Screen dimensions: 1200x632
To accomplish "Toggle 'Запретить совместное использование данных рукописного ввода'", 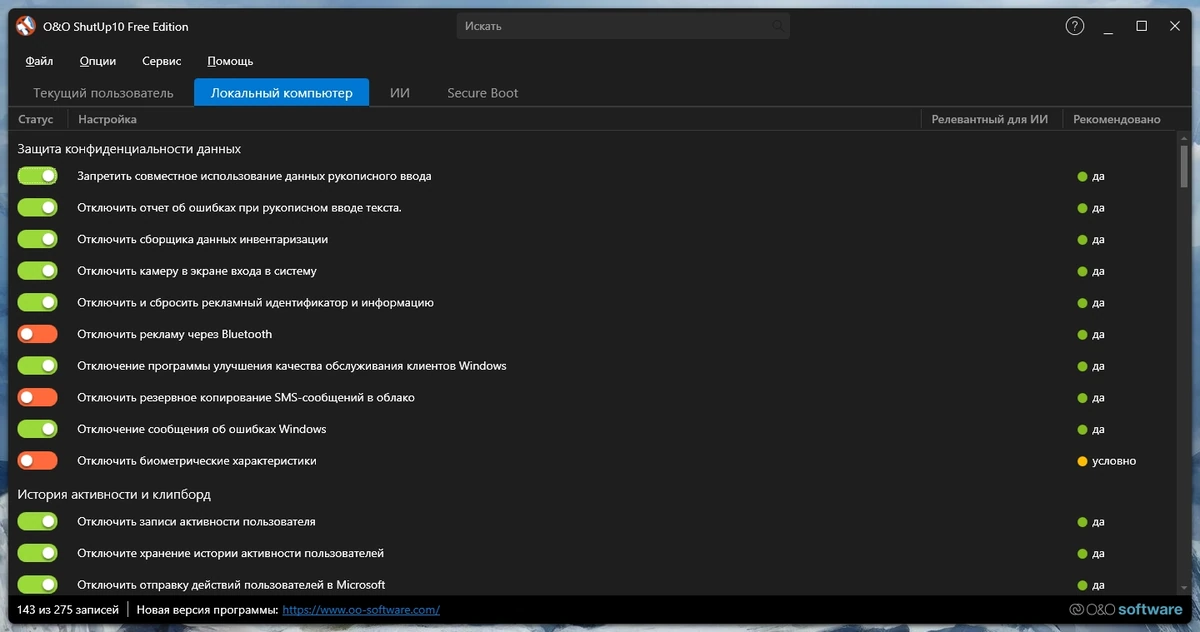I will coord(38,176).
